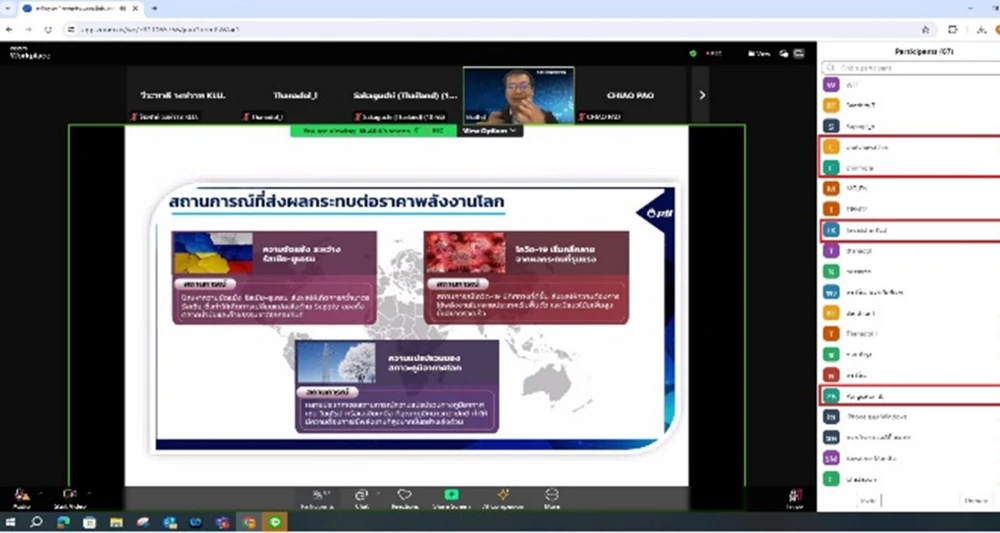Open the More options icon
The width and height of the screenshot is (1000, 533).
(x=552, y=495)
